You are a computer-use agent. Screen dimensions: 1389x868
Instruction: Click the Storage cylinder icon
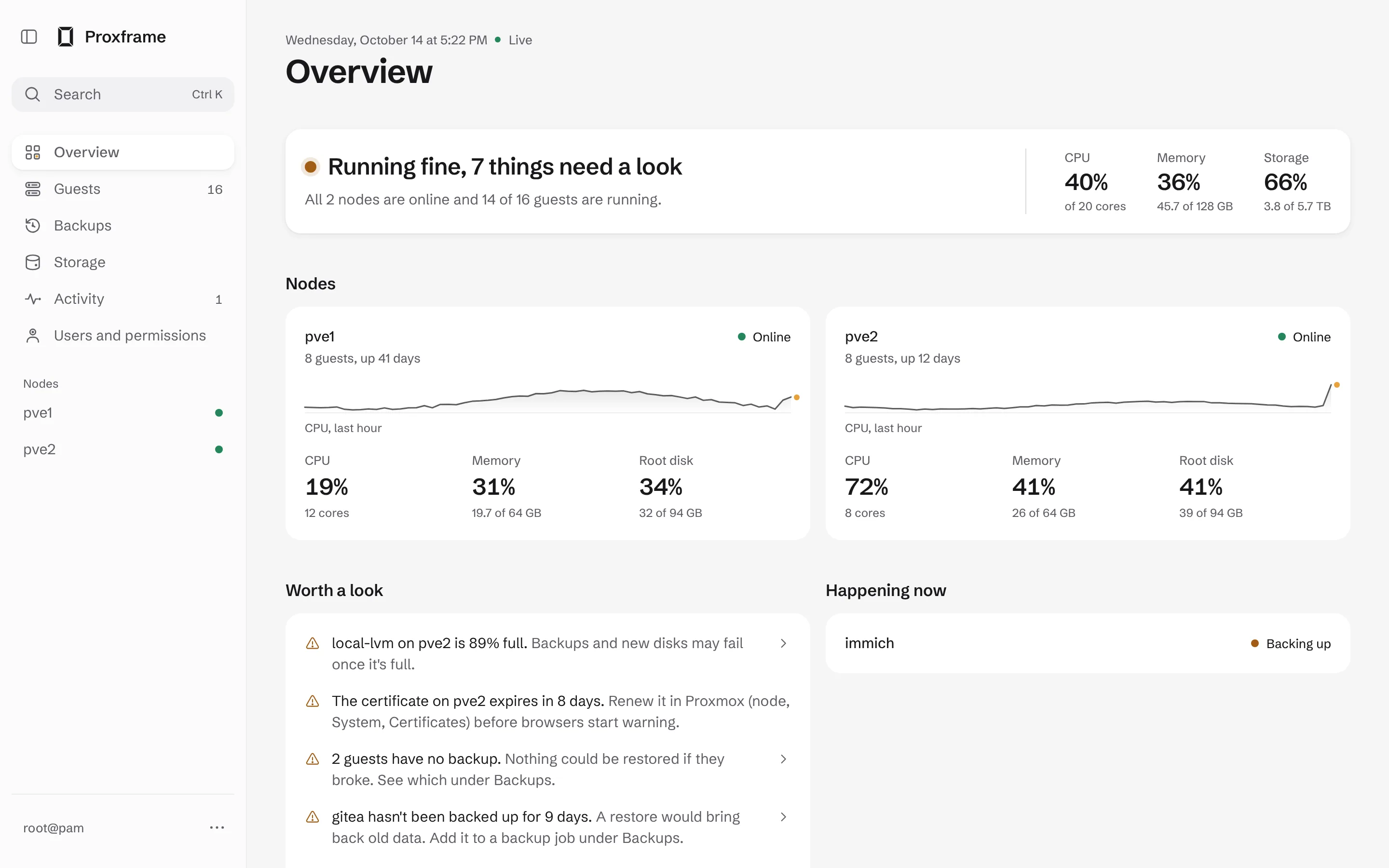click(x=33, y=262)
